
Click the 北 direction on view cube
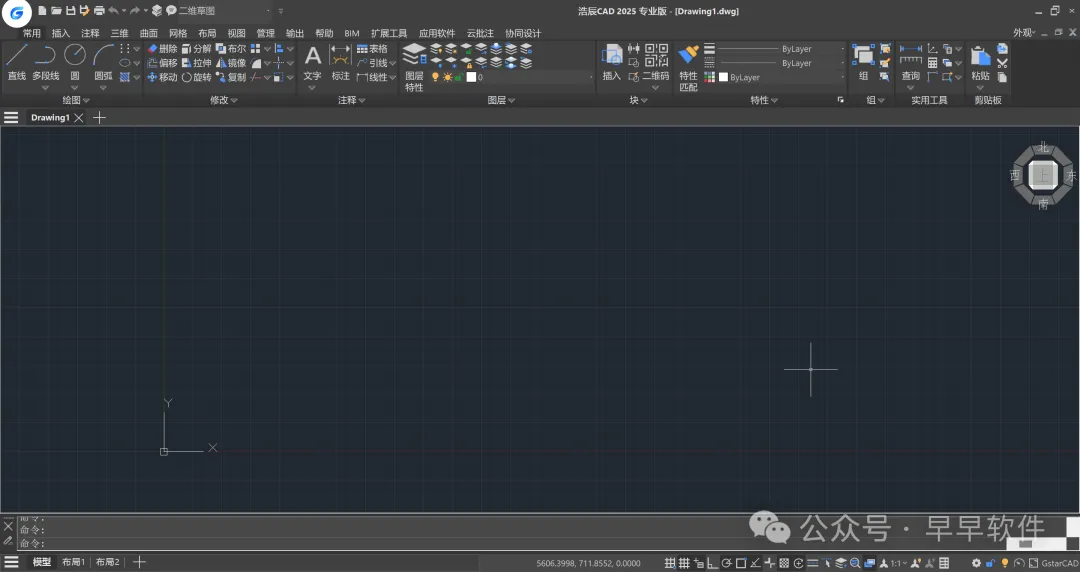click(1043, 147)
